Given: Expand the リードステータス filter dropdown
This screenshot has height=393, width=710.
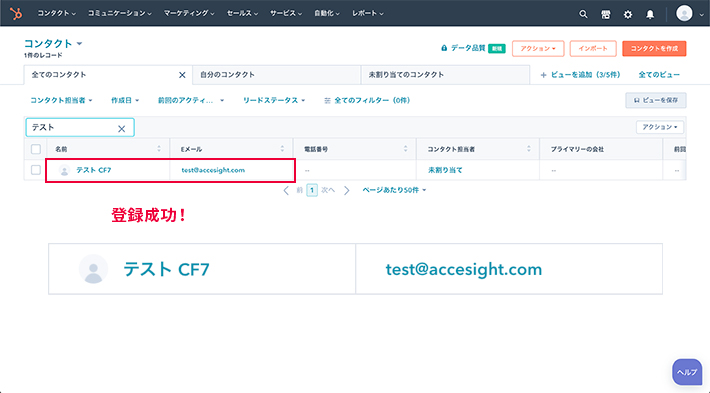Looking at the screenshot, I should 274,101.
